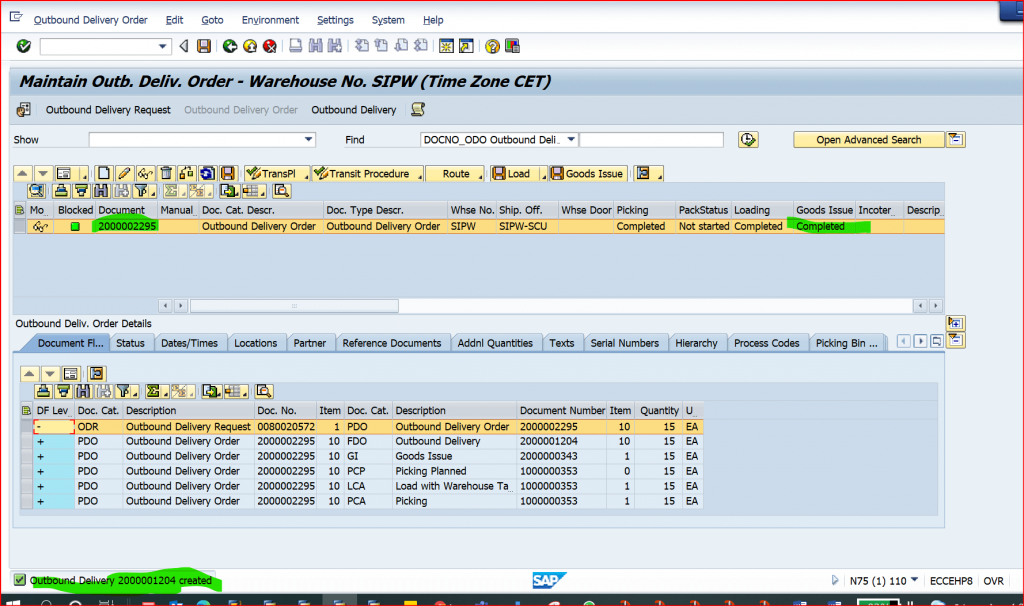Open the Environment menu
Viewport: 1024px width, 606px height.
coord(270,20)
